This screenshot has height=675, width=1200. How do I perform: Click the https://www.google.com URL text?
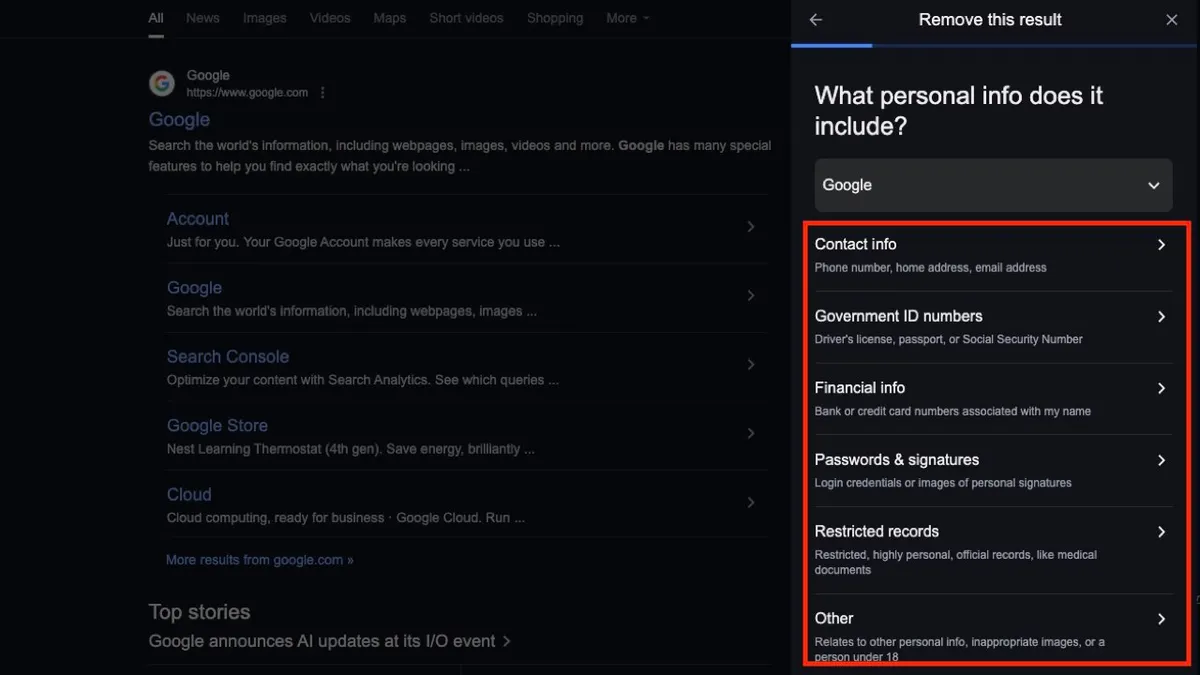pos(247,93)
